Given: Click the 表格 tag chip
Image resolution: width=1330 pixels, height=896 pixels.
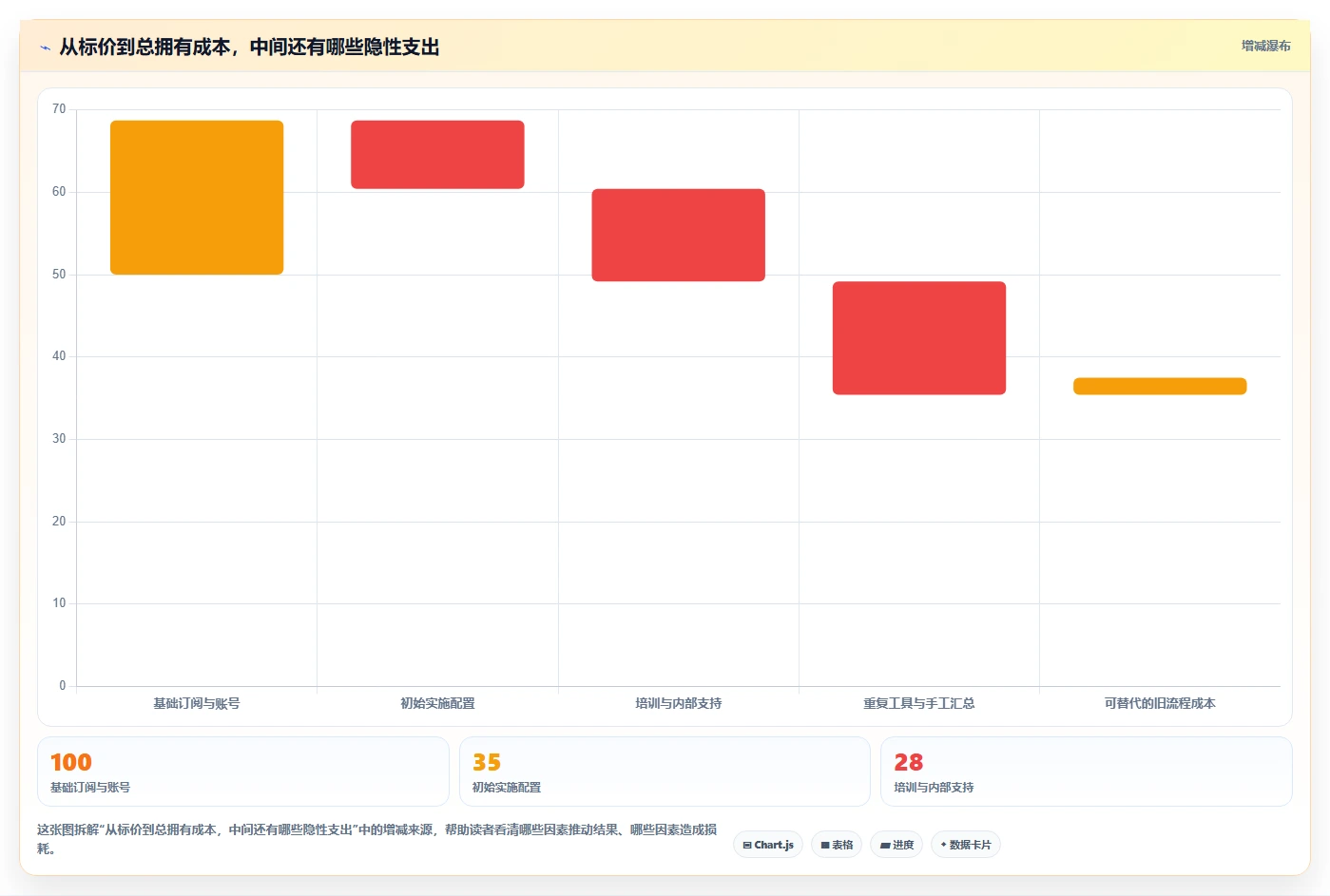Looking at the screenshot, I should (837, 845).
